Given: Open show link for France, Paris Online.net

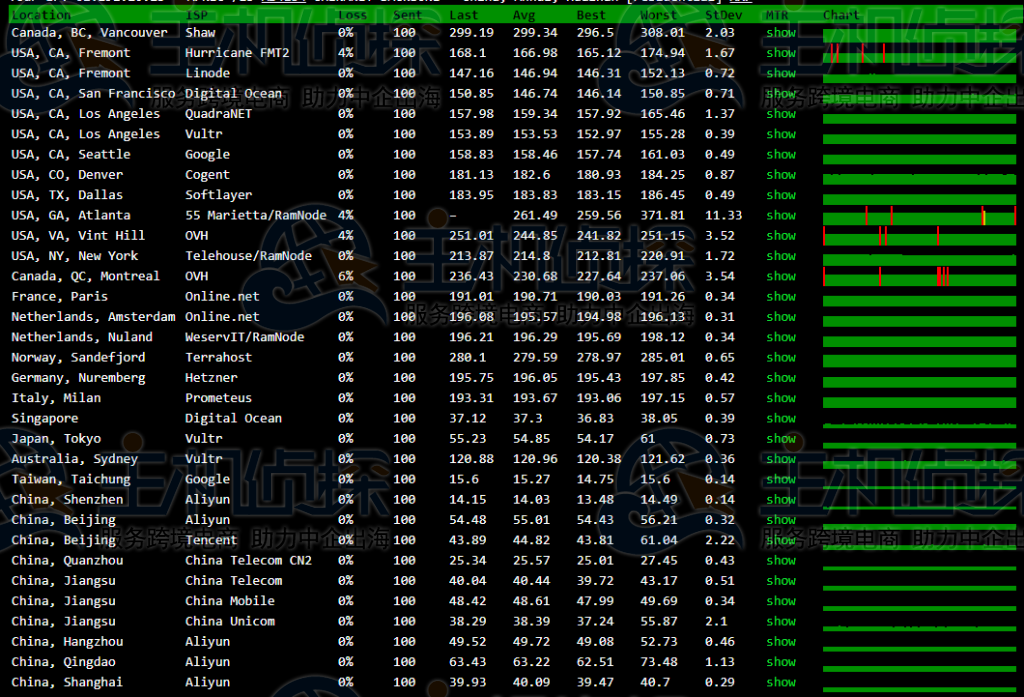Looking at the screenshot, I should (781, 297).
